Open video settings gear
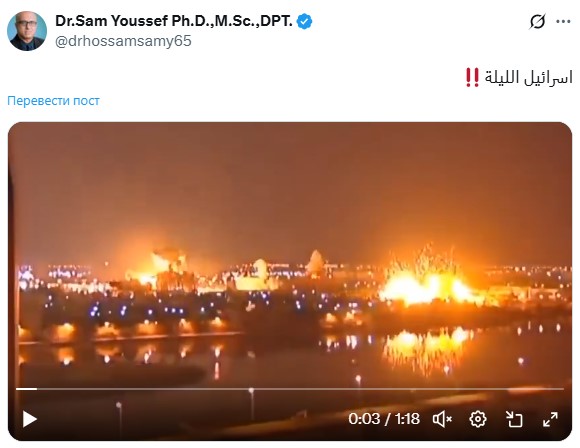 point(478,419)
